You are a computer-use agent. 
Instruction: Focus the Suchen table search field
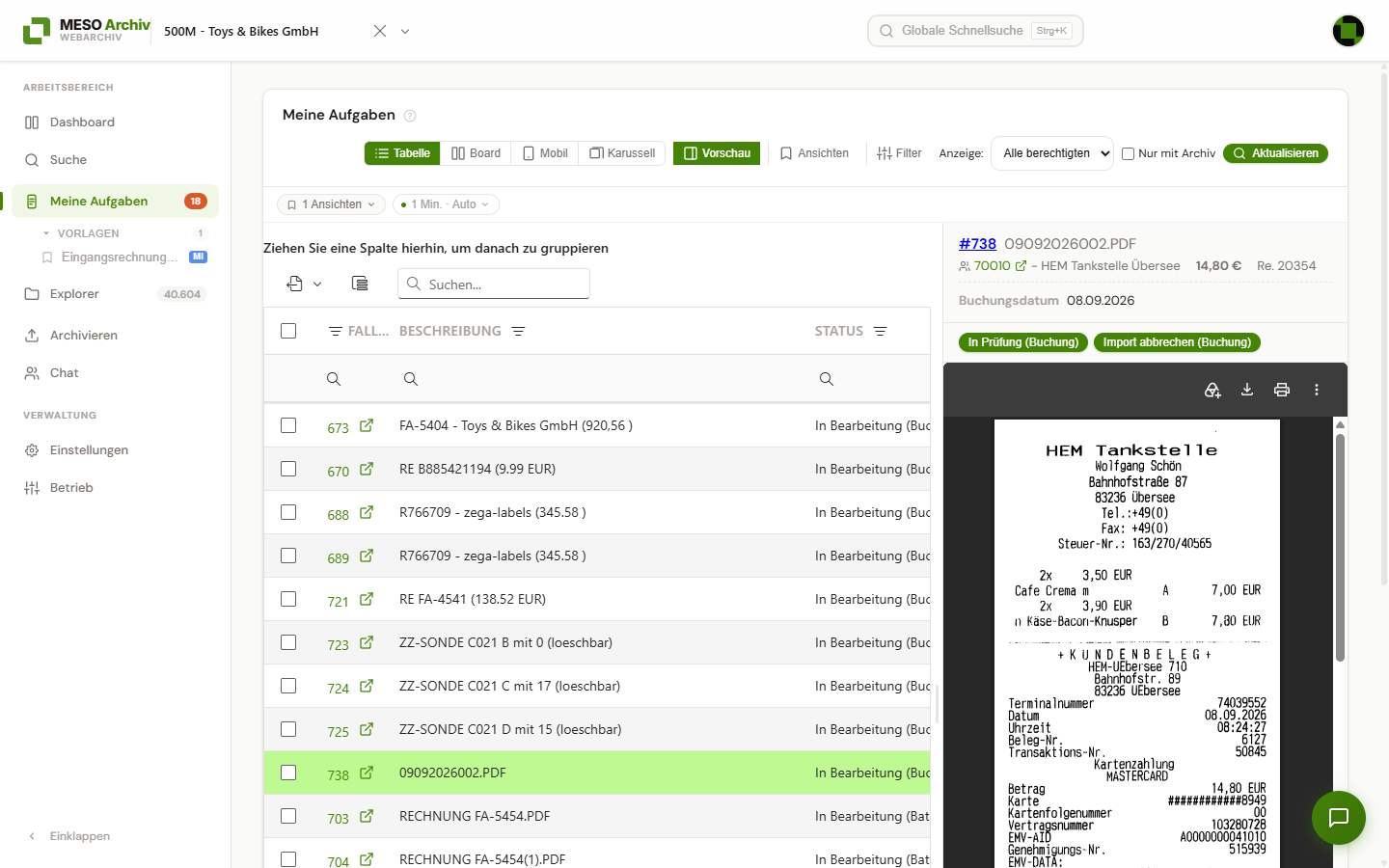tap(494, 284)
